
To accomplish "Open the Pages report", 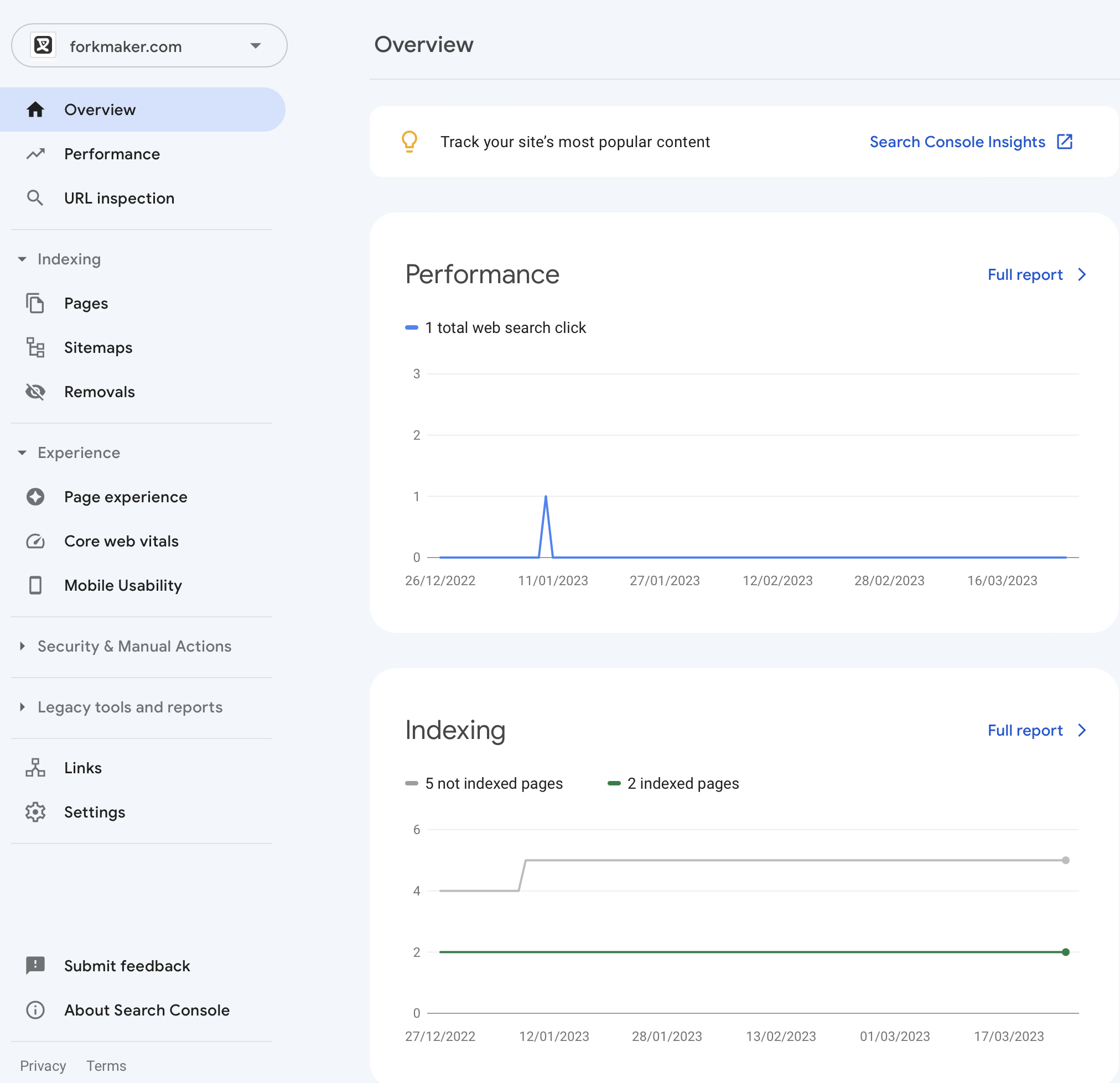I will (86, 303).
